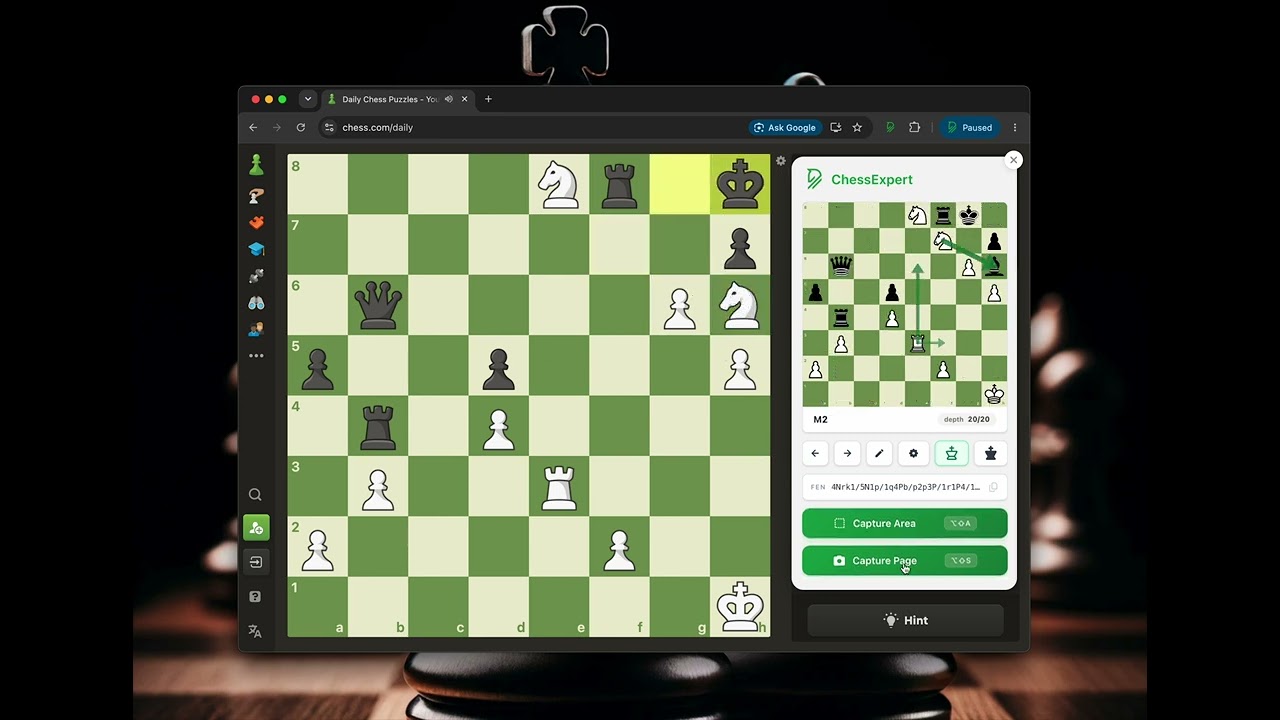Open the chess.com pawn logo home
The image size is (1280, 720).
pyautogui.click(x=256, y=165)
